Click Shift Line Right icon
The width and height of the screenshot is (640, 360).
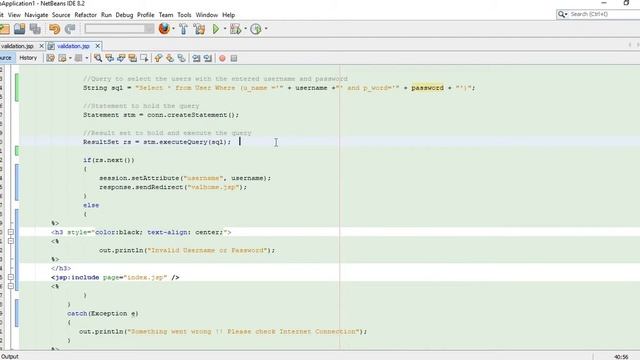pyautogui.click(x=208, y=58)
